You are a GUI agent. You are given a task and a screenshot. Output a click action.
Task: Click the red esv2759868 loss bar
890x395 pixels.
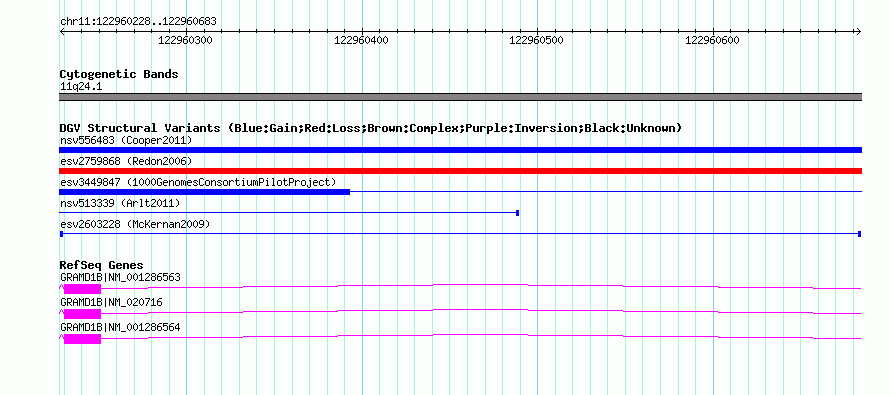(460, 171)
